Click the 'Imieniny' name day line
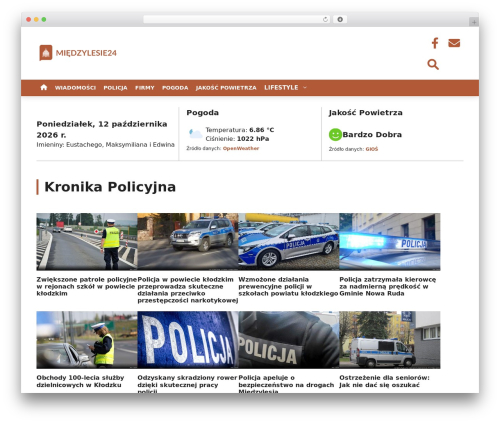The image size is (500, 423). (x=105, y=145)
